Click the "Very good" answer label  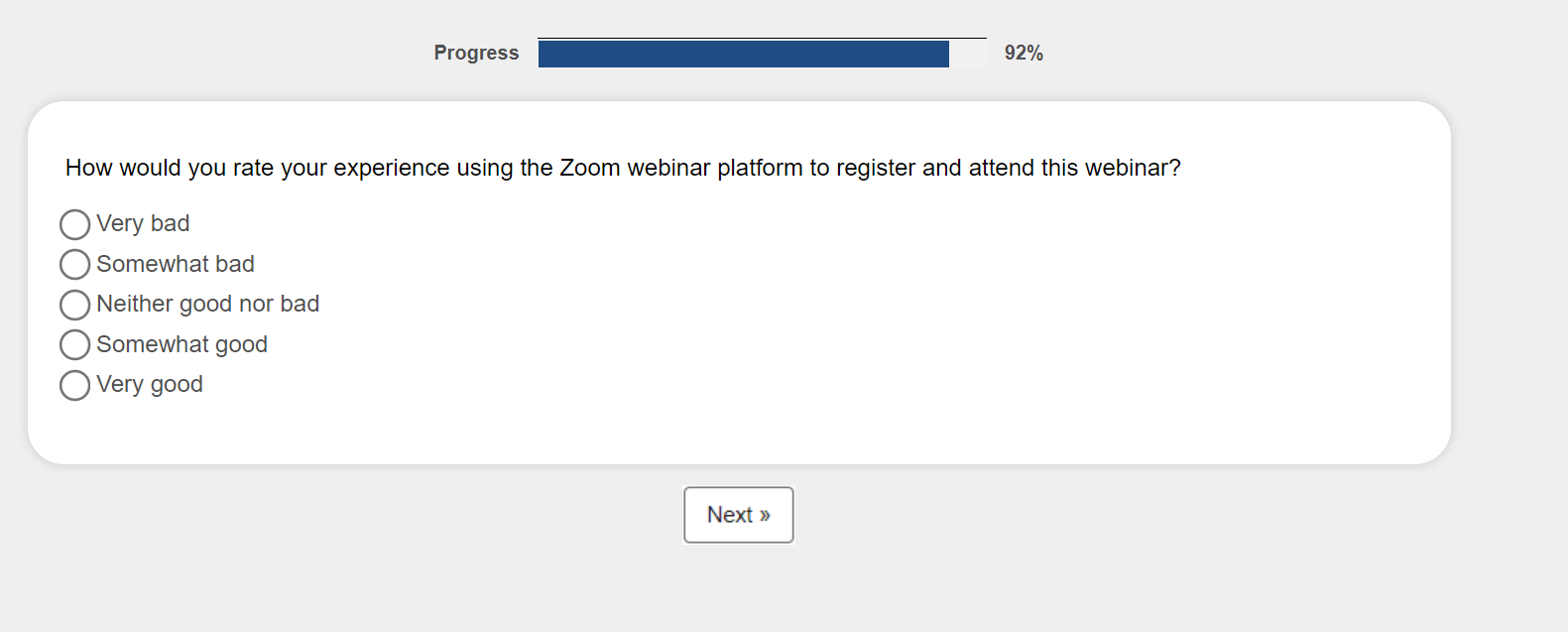(x=150, y=384)
